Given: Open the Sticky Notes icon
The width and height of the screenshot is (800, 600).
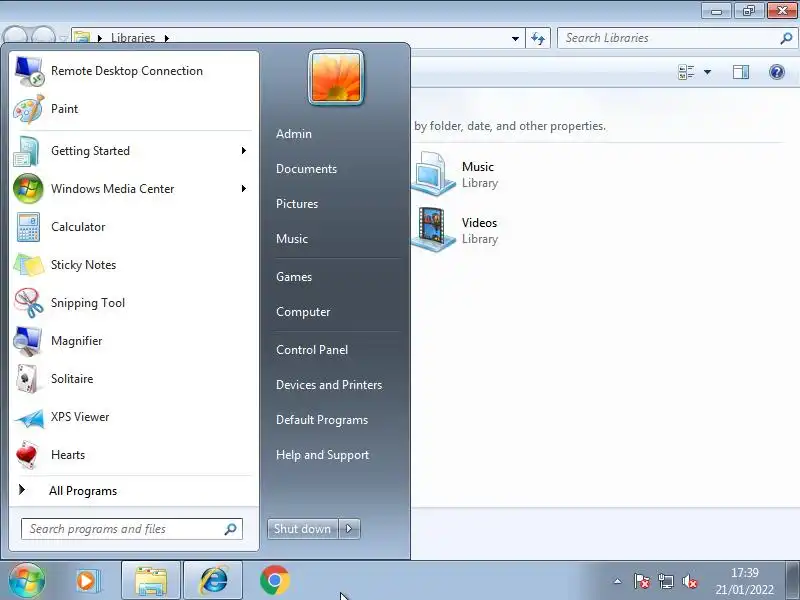Looking at the screenshot, I should pos(29,265).
